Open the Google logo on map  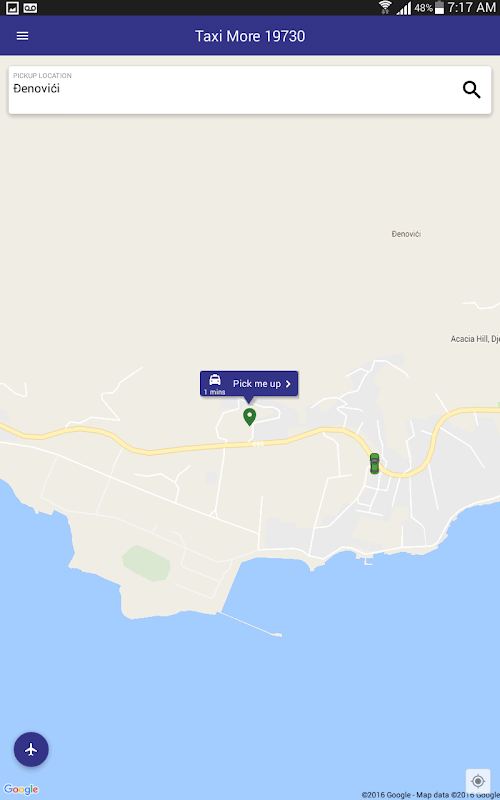pos(21,789)
